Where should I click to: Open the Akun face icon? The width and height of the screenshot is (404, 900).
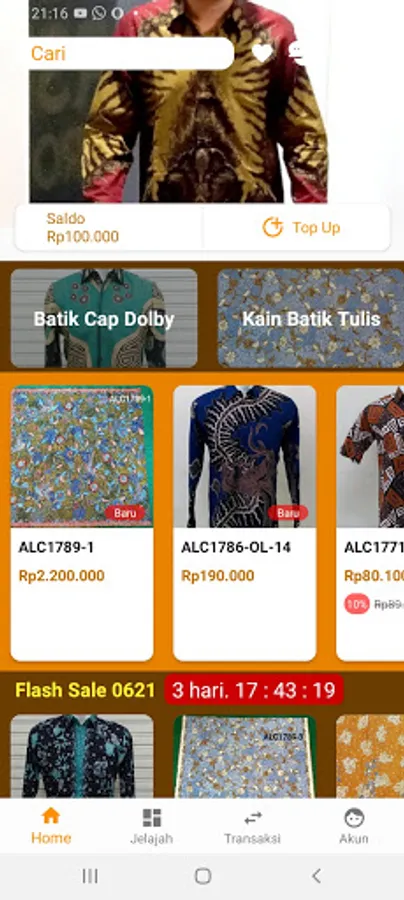click(x=354, y=817)
